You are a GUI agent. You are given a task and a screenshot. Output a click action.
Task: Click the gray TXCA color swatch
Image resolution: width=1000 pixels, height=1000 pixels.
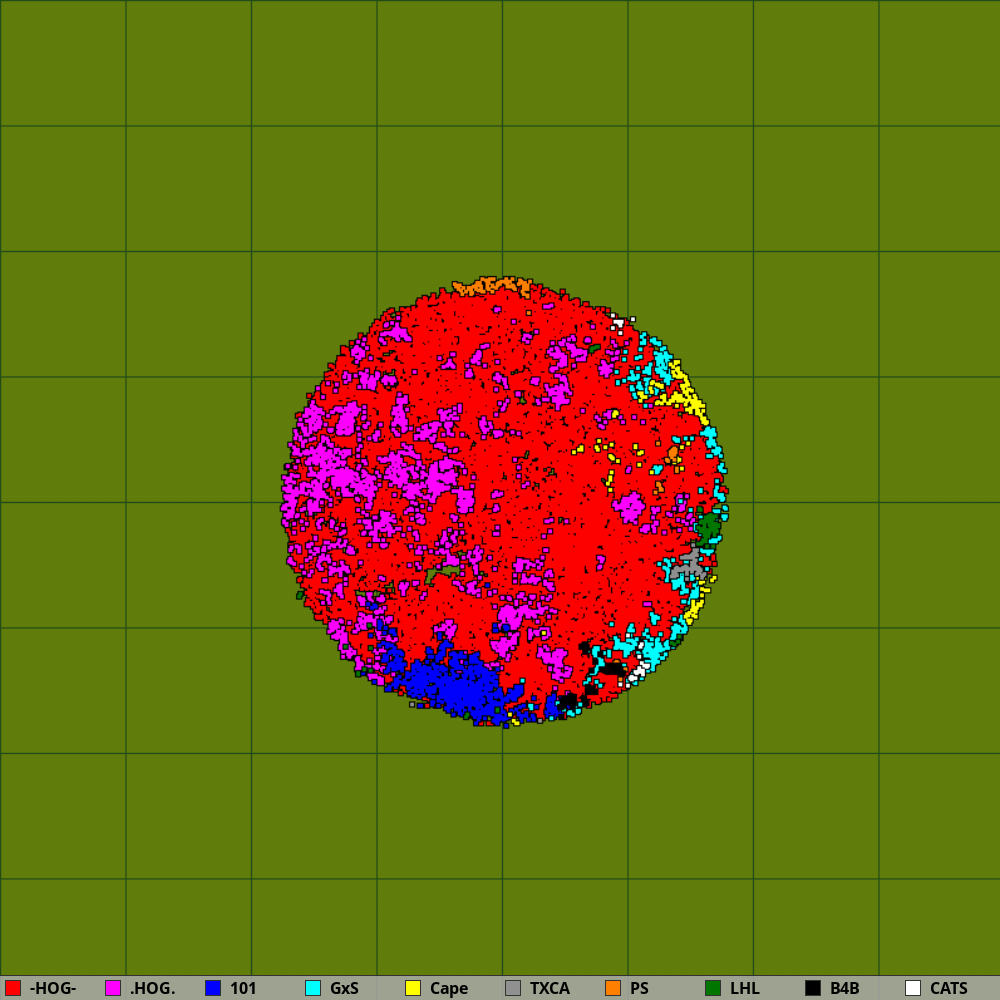[513, 988]
